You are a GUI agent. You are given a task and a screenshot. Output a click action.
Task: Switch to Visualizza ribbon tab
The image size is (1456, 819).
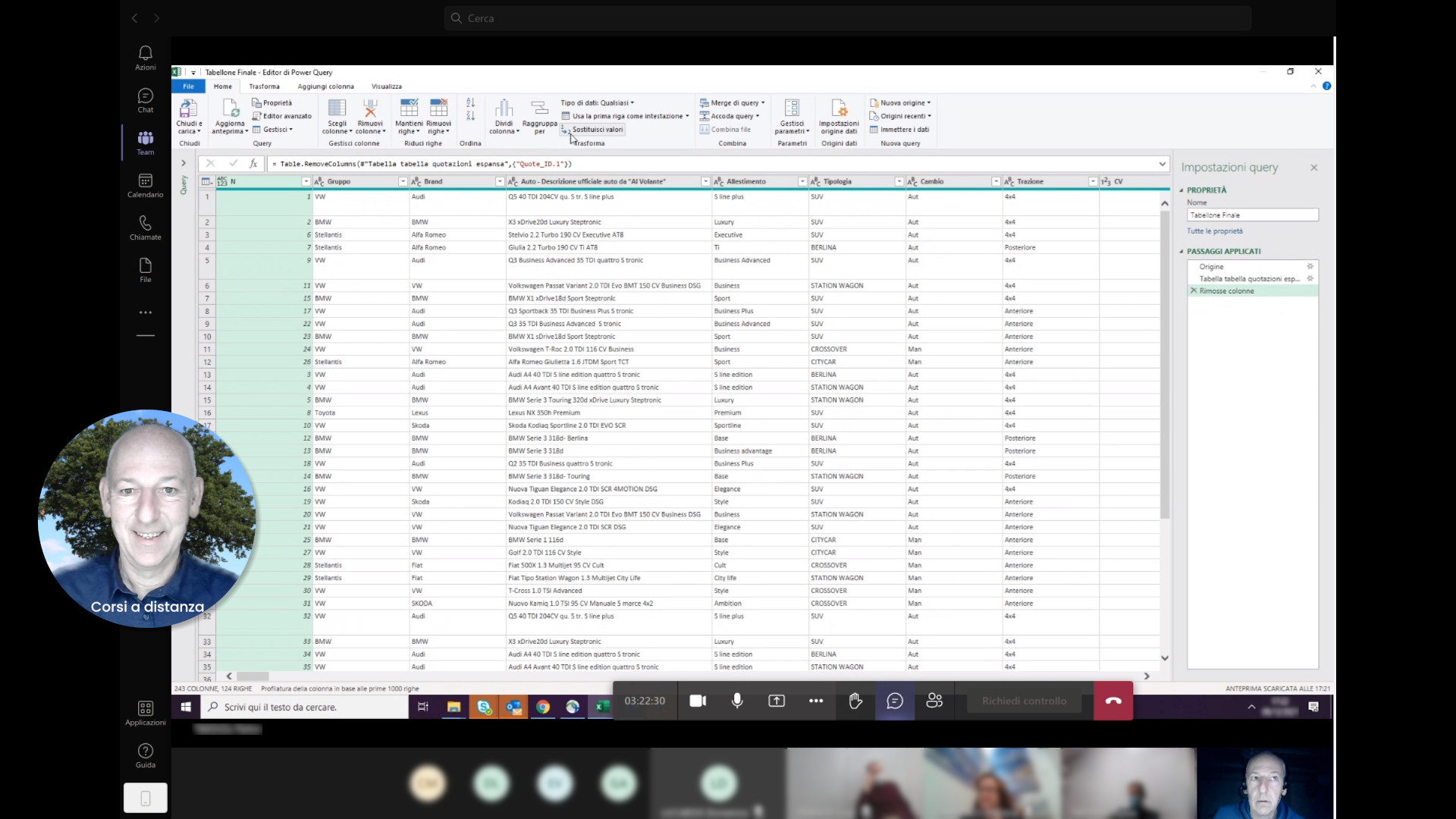pos(387,86)
